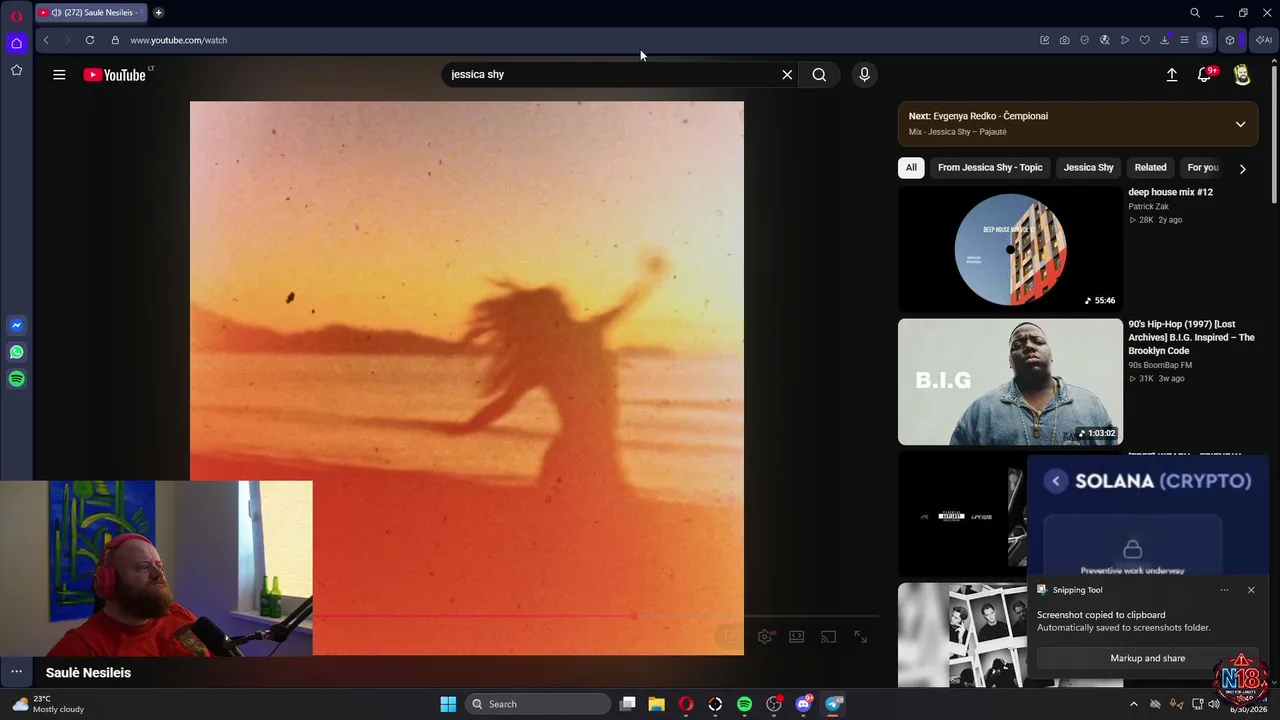Visit the Patrick Zak channel
Screen dimensions: 1280x720
coord(1148,207)
